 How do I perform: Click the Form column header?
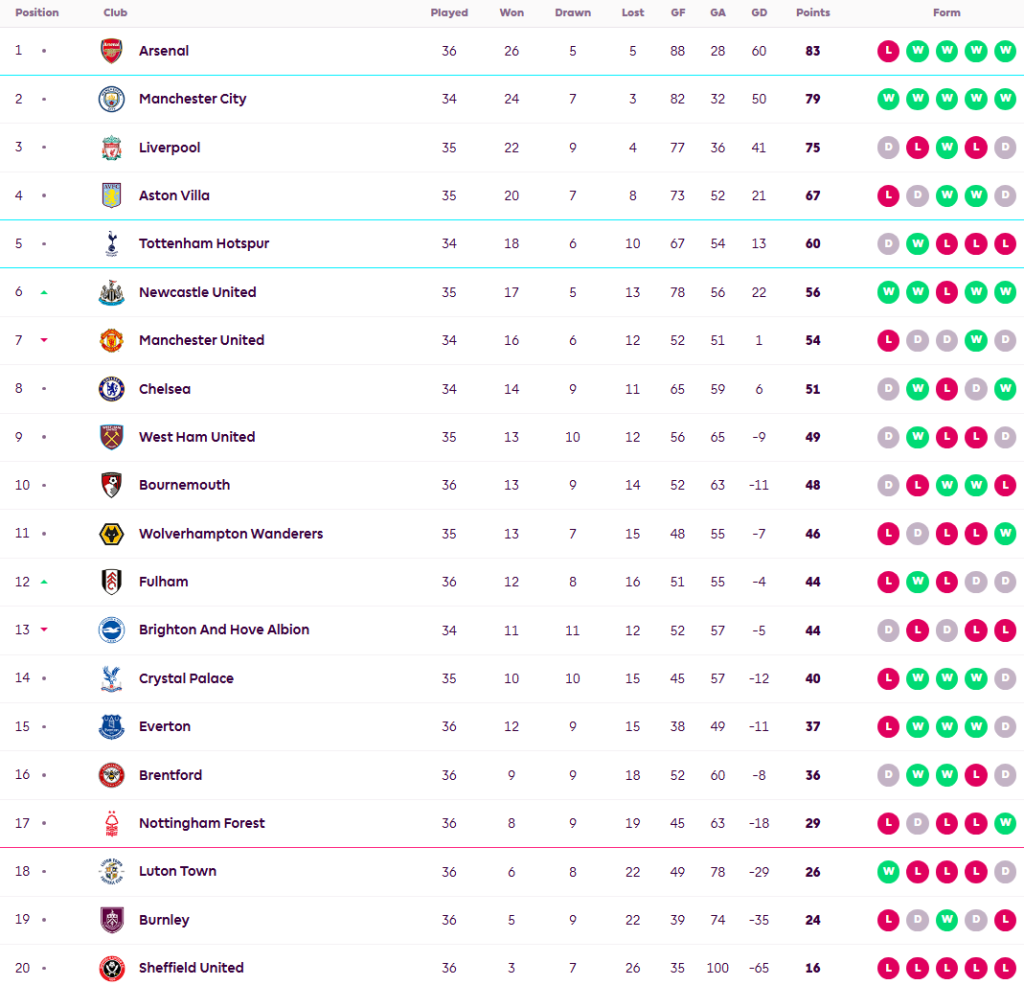point(946,13)
